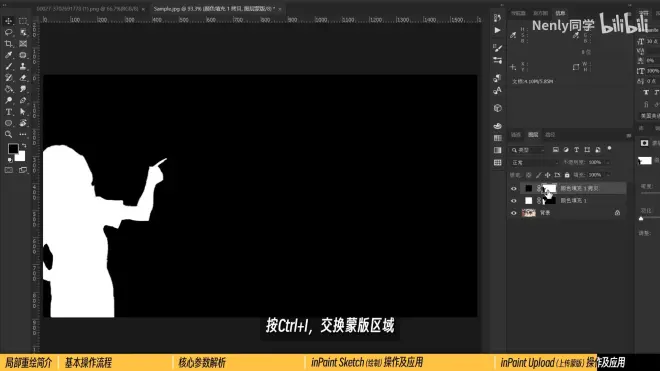Screen dimensions: 660x371
Task: Select the Eyedropper tool in toolbar
Action: 8,55
